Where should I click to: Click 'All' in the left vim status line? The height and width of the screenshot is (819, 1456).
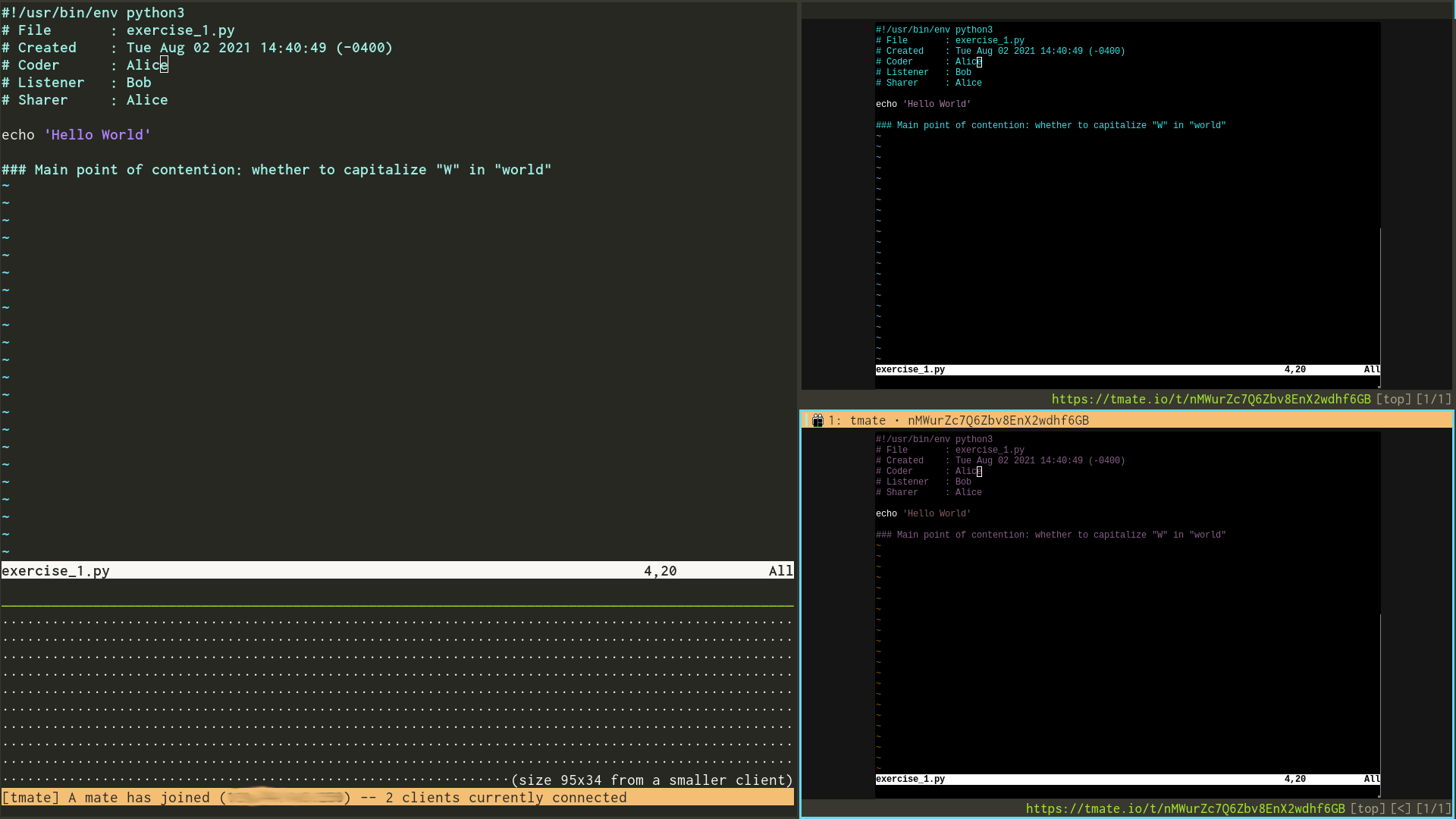point(781,571)
